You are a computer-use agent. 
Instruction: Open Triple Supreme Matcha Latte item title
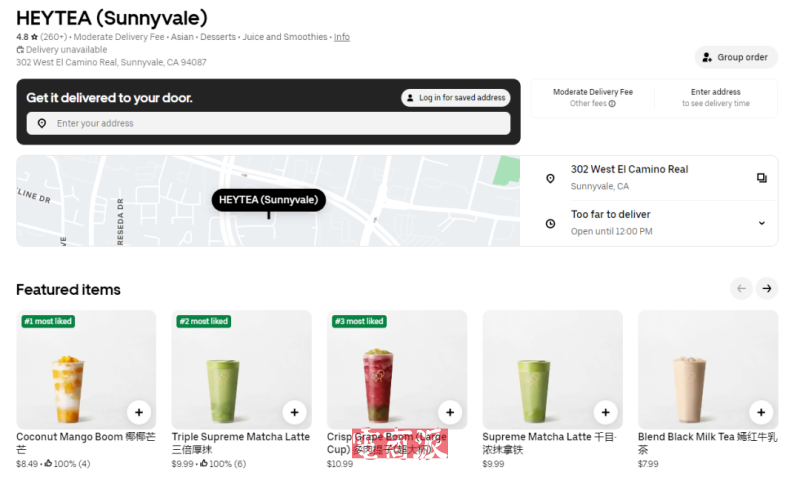[241, 443]
